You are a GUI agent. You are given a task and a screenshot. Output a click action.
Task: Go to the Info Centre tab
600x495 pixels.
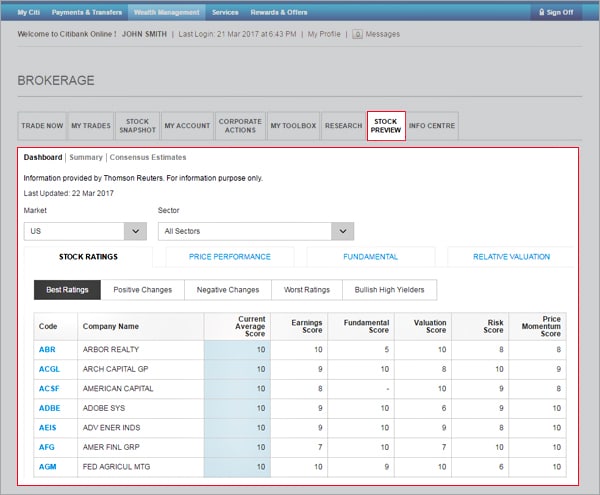tap(432, 126)
